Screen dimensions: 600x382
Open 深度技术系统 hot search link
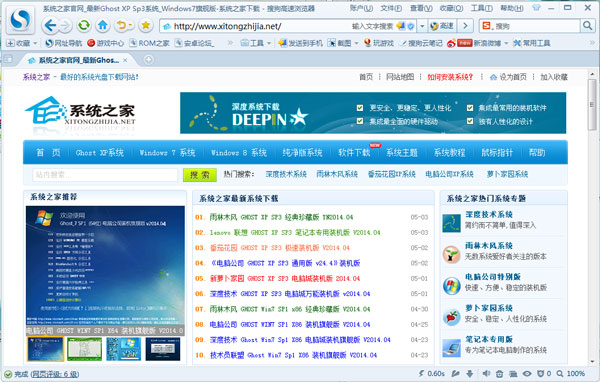click(x=286, y=174)
